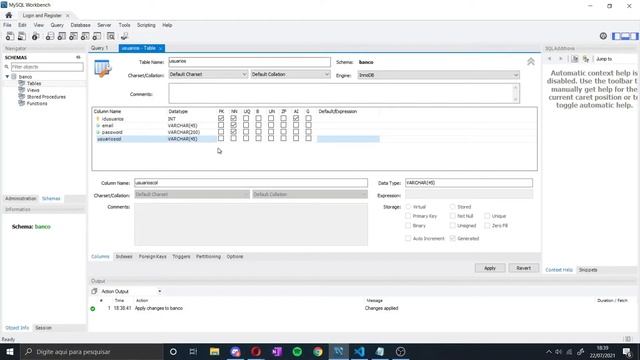Toggle the left sidebar panel icon
Screen dimensions: 640x360
coord(616,36)
